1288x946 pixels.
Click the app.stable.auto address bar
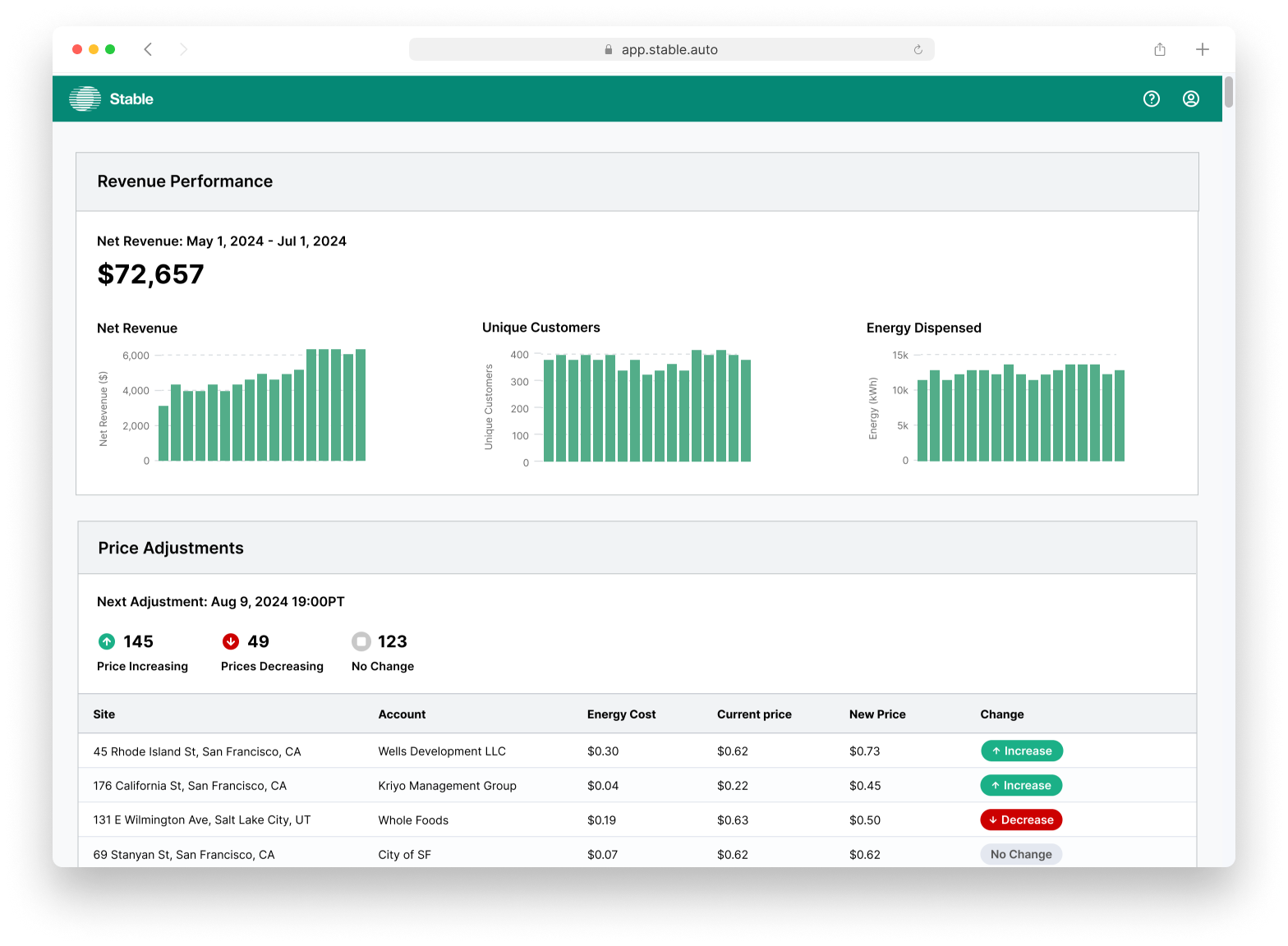(x=670, y=49)
